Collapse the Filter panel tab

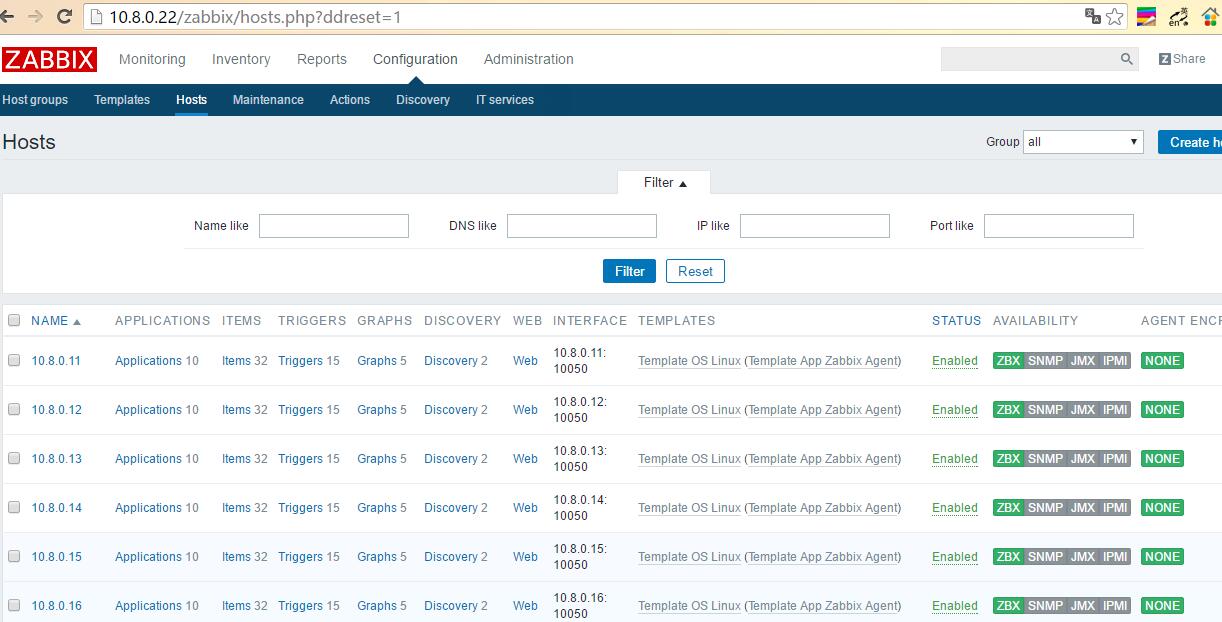[664, 183]
